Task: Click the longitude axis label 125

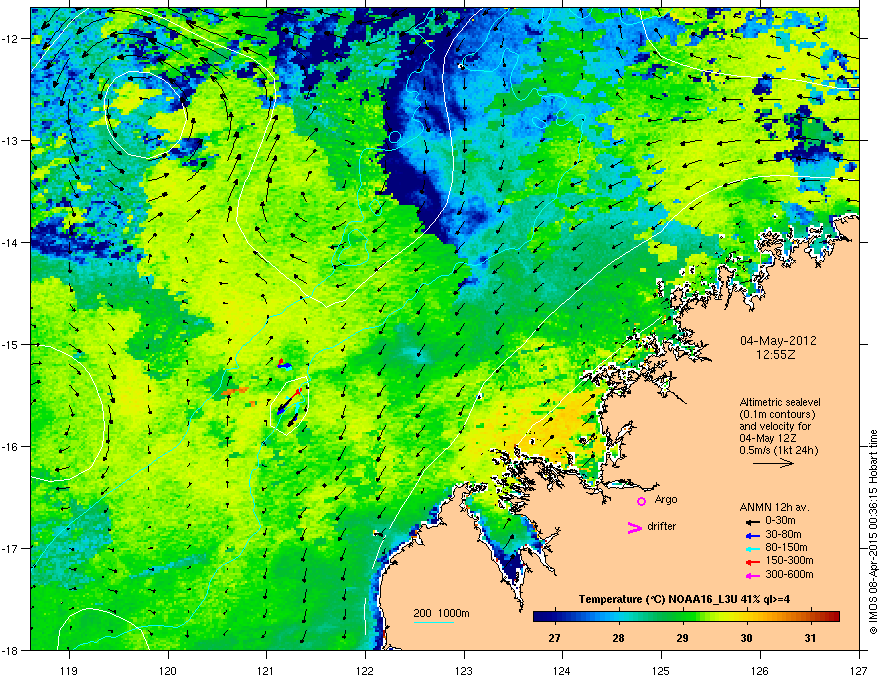Action: tap(661, 670)
